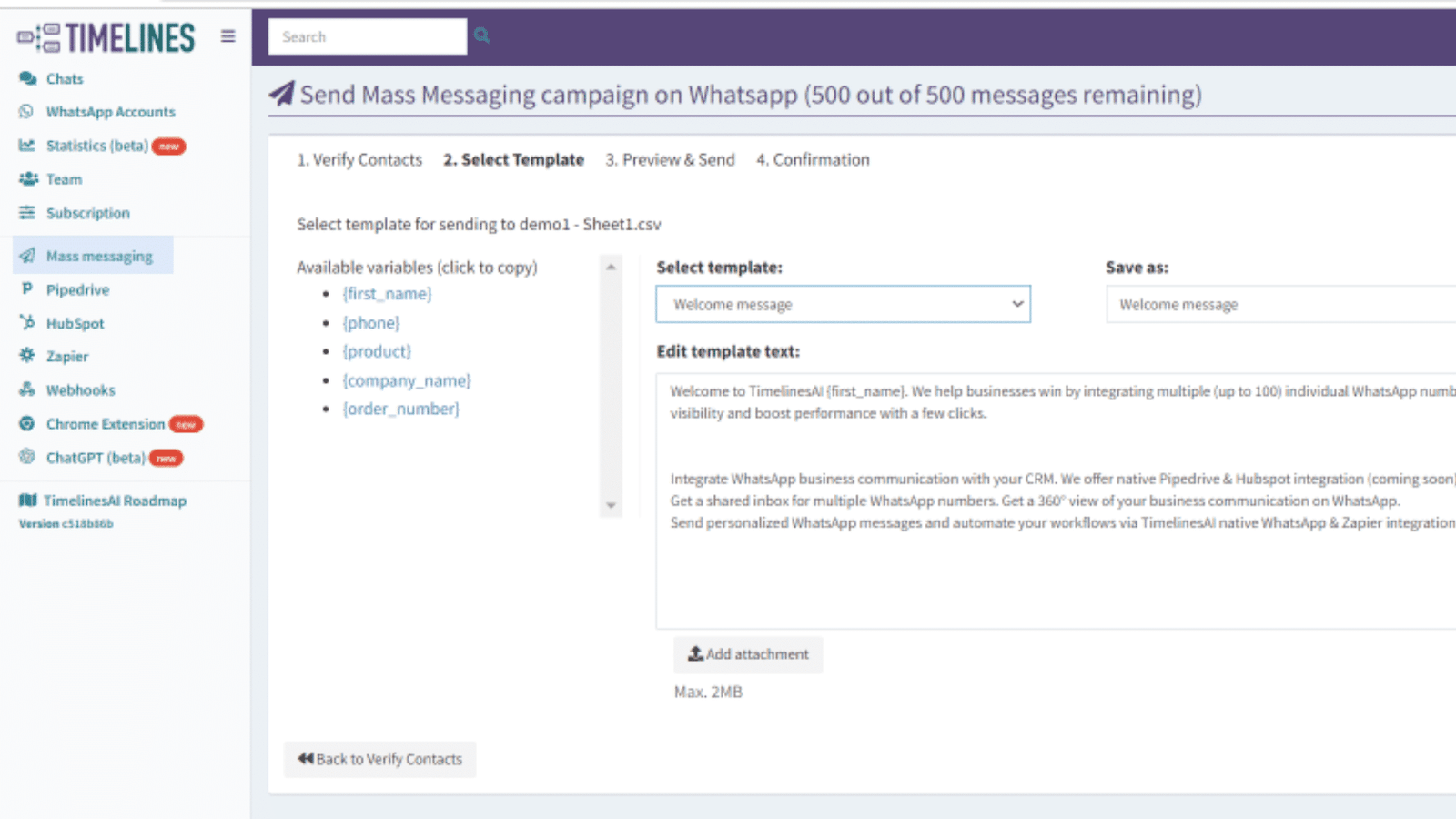Viewport: 1456px width, 819px height.
Task: Click Back to Verify Contacts button
Action: [x=380, y=759]
